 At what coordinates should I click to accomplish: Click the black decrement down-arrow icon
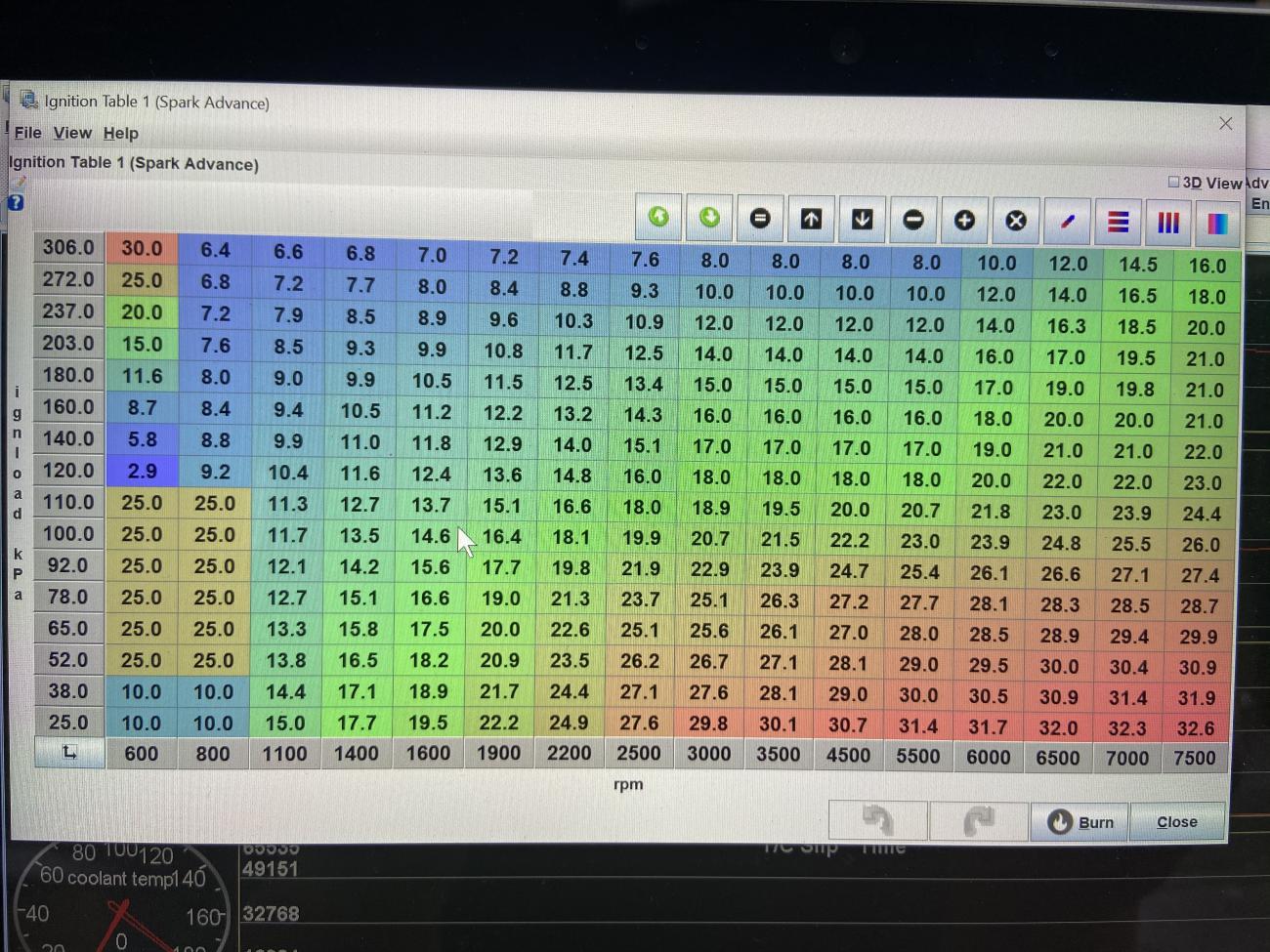pyautogui.click(x=862, y=219)
